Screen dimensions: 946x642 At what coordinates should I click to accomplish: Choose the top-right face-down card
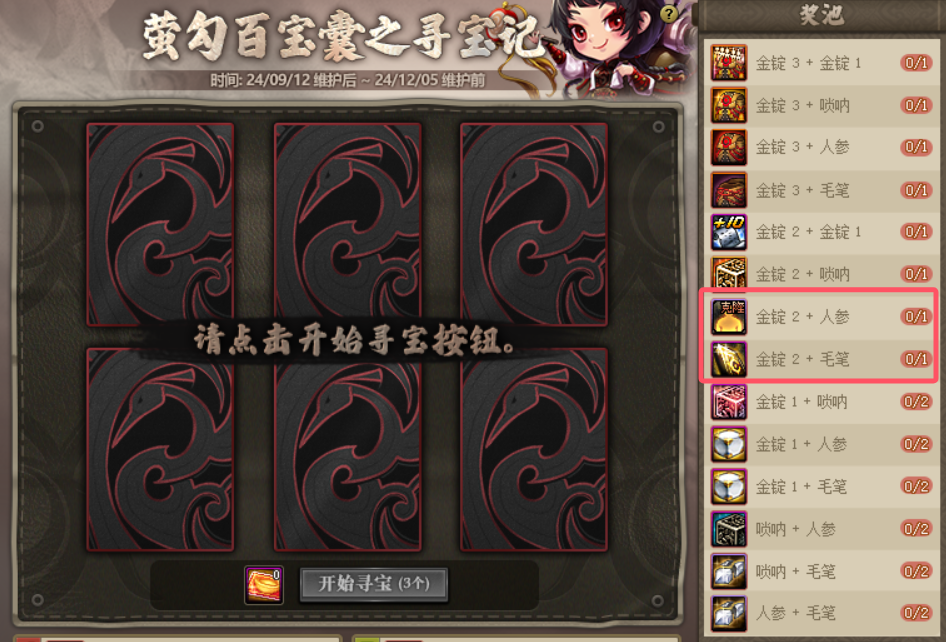point(534,224)
